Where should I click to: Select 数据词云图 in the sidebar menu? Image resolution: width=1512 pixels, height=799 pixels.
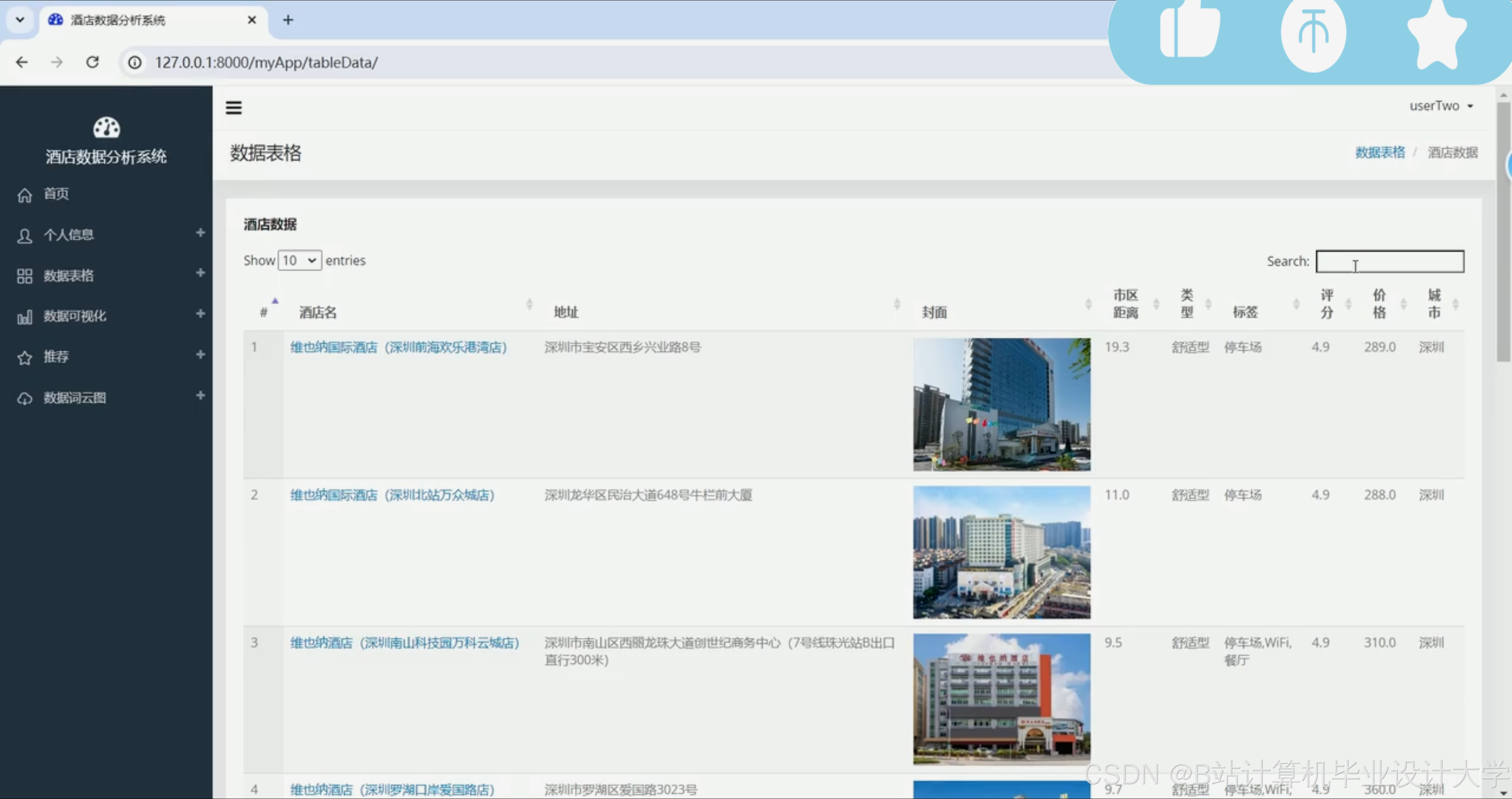tap(75, 397)
